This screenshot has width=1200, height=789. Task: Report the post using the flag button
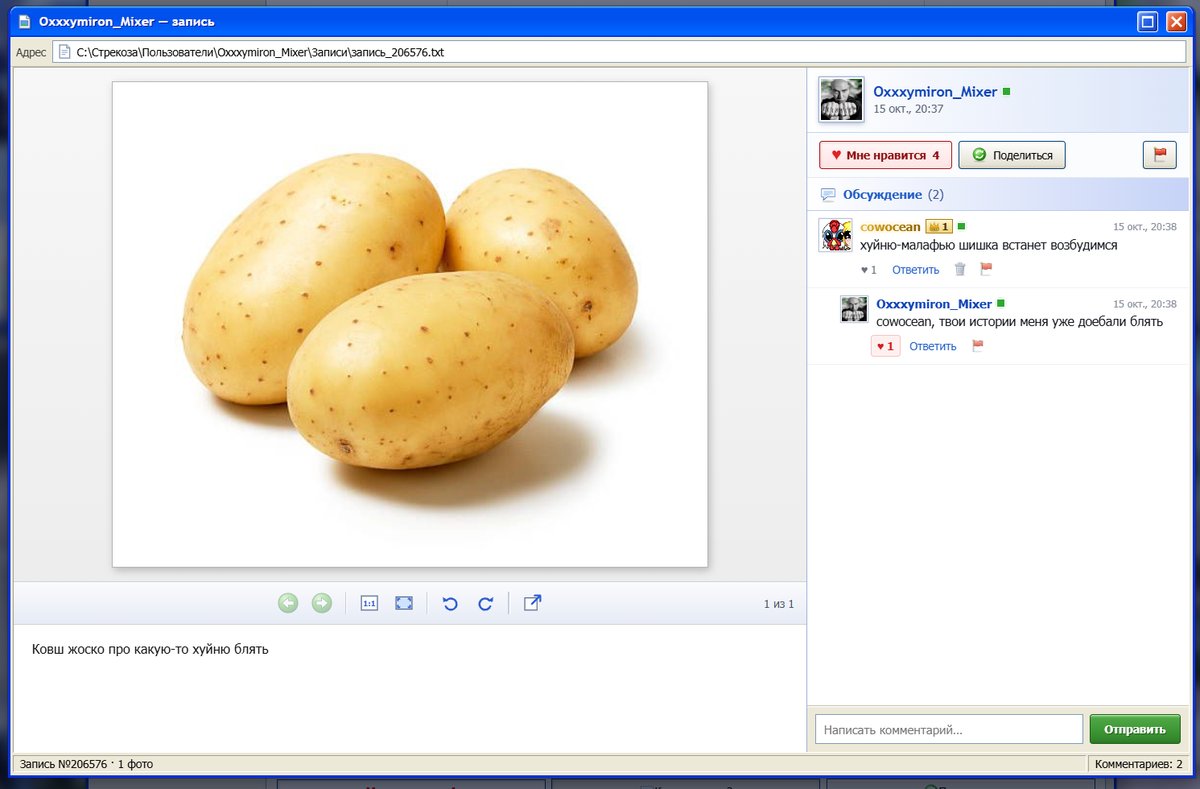coord(1160,155)
